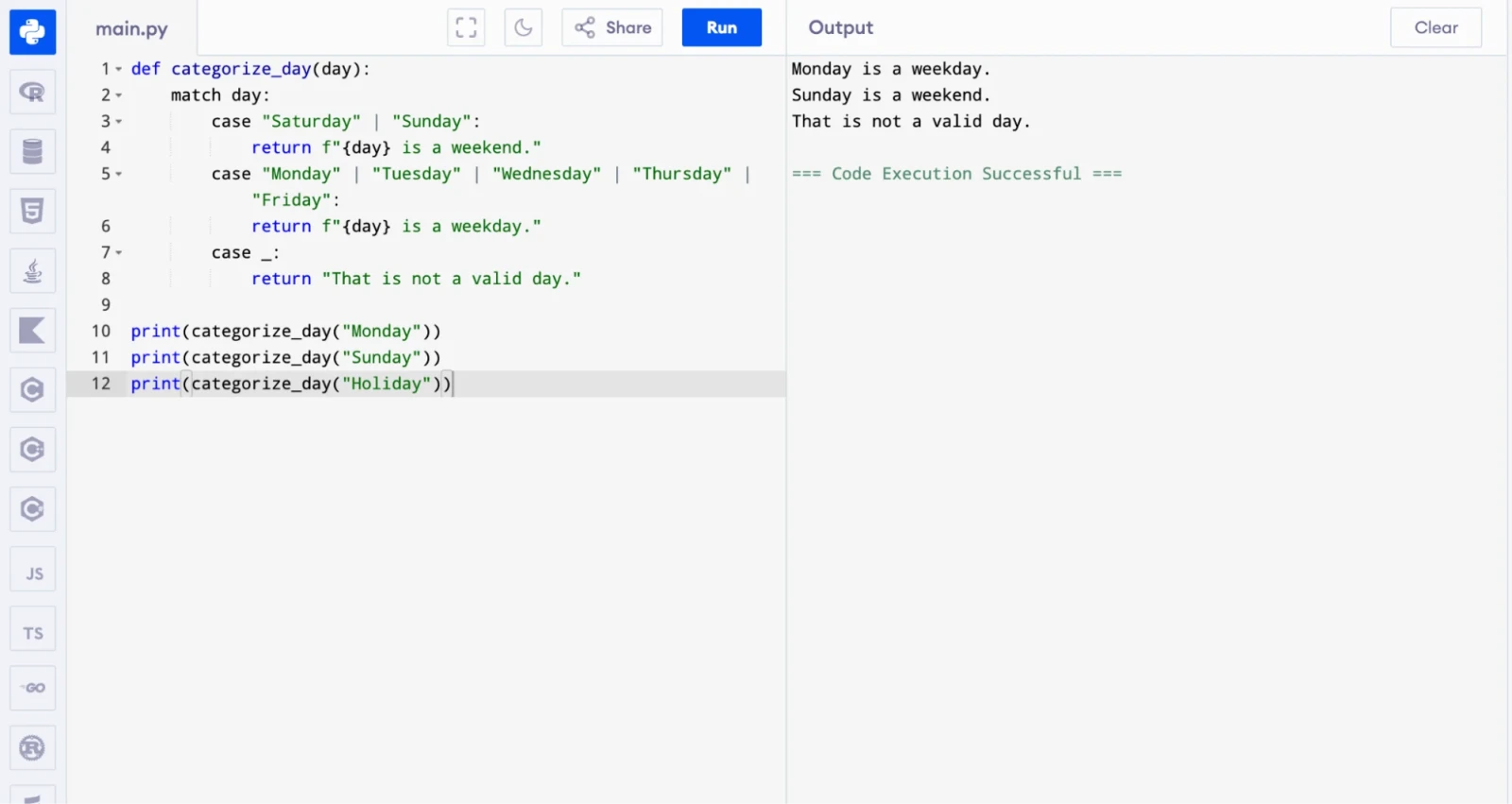The width and height of the screenshot is (1512, 804).
Task: Fold the Saturday/Sunday case on line 3
Action: (x=119, y=122)
